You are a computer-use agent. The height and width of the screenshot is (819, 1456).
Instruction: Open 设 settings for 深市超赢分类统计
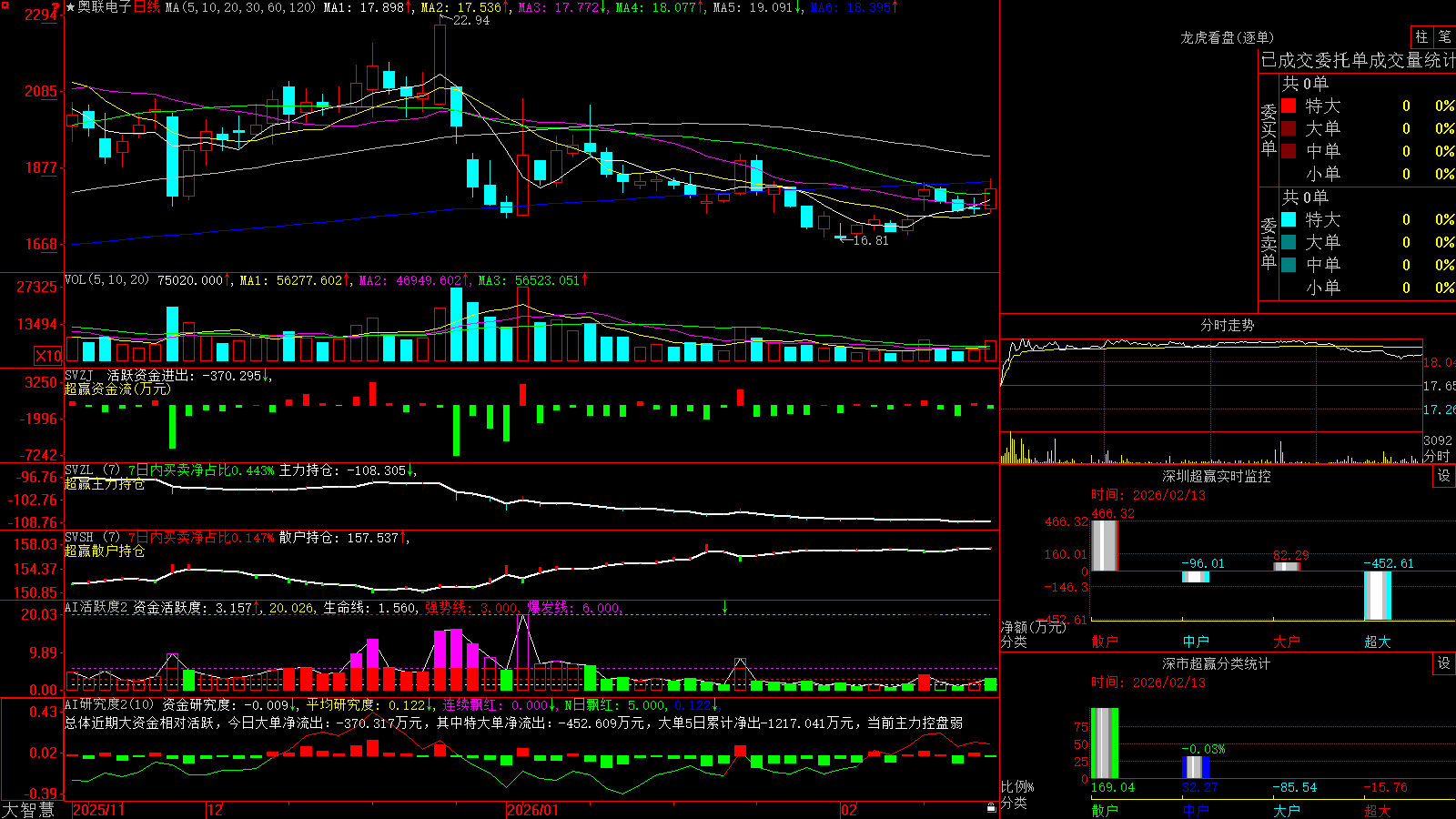(1444, 663)
